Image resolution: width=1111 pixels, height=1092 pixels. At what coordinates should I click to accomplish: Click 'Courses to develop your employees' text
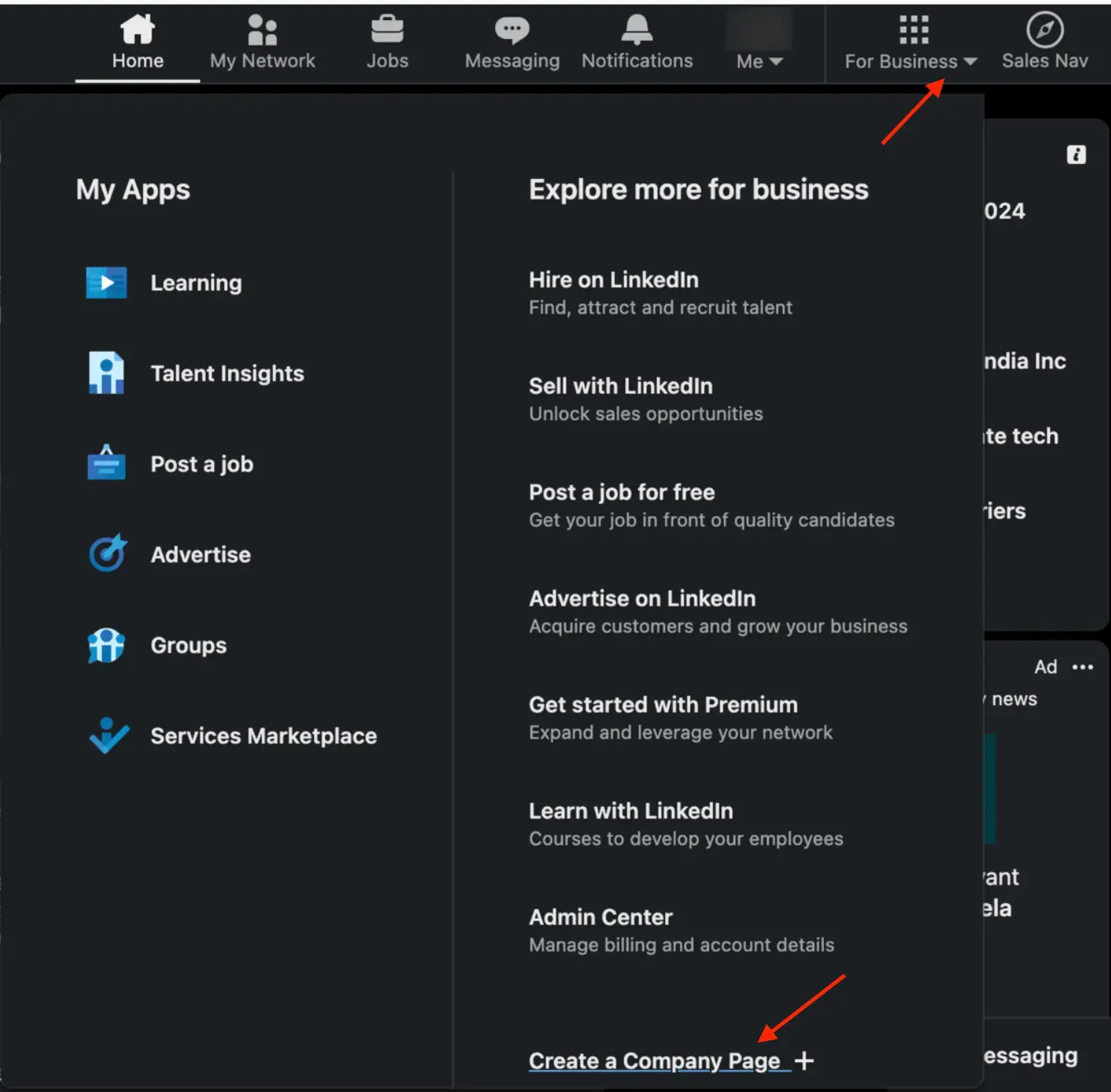point(686,839)
